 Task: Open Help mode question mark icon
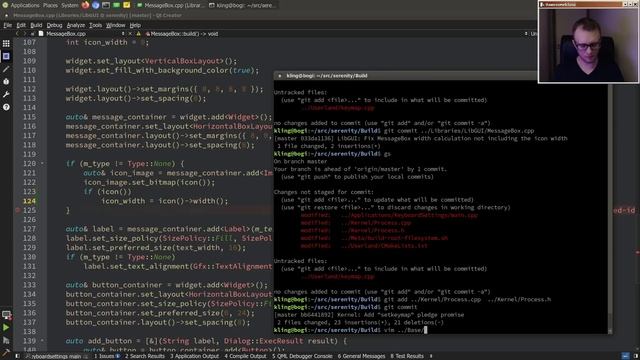(x=6, y=107)
